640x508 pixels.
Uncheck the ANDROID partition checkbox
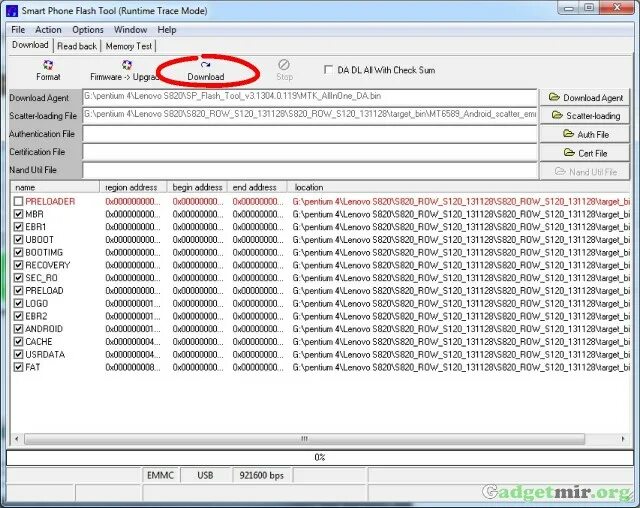[x=18, y=328]
